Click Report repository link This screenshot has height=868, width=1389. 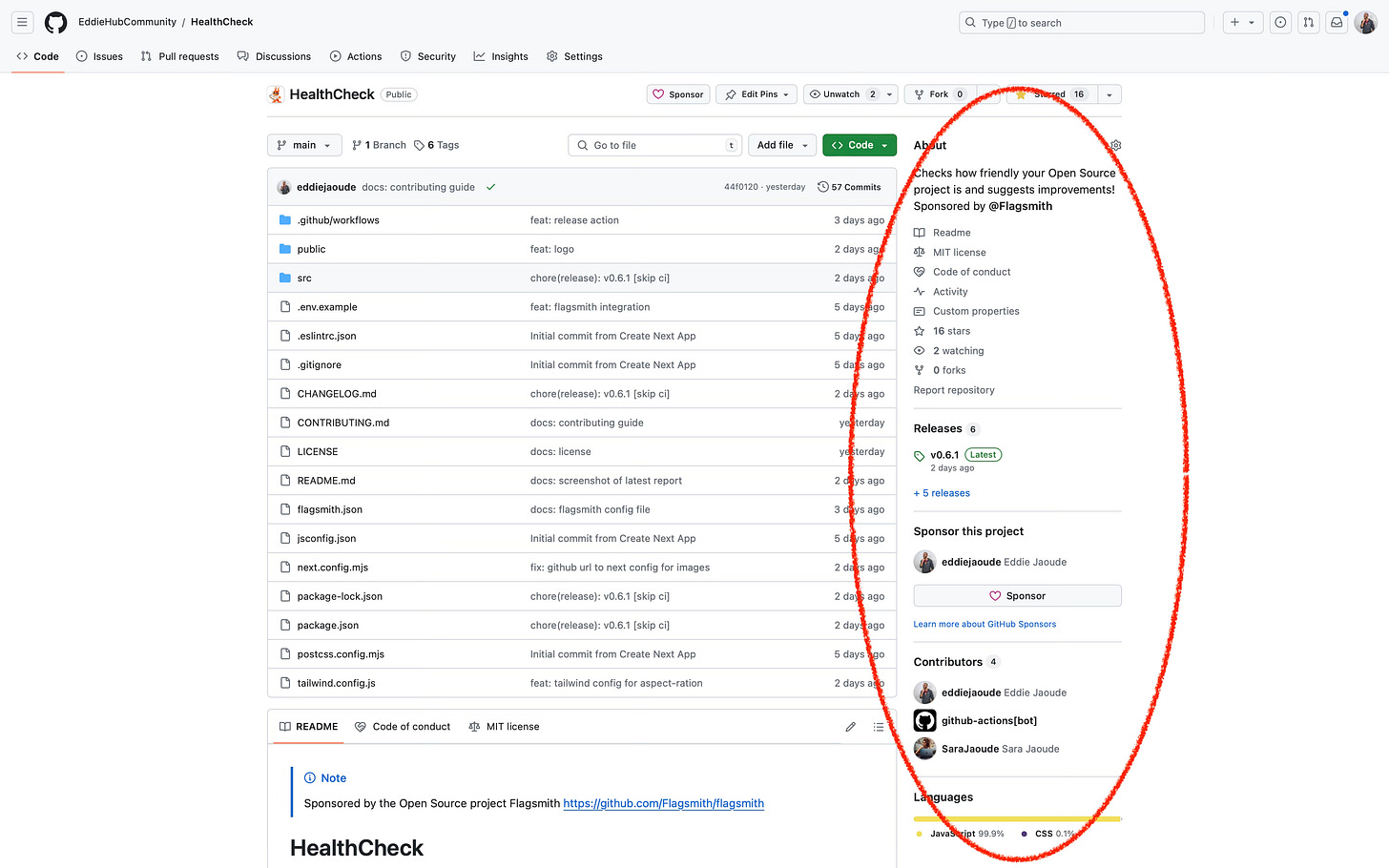click(x=954, y=390)
